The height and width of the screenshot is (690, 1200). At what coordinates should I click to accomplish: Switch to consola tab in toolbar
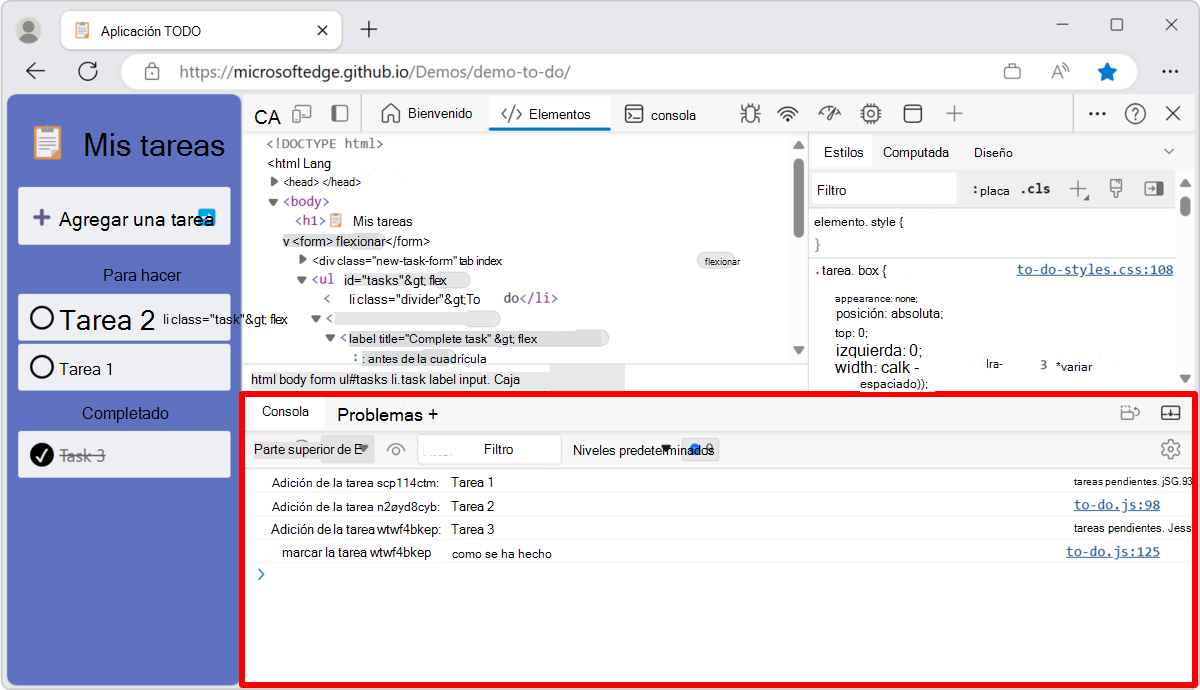(x=661, y=114)
